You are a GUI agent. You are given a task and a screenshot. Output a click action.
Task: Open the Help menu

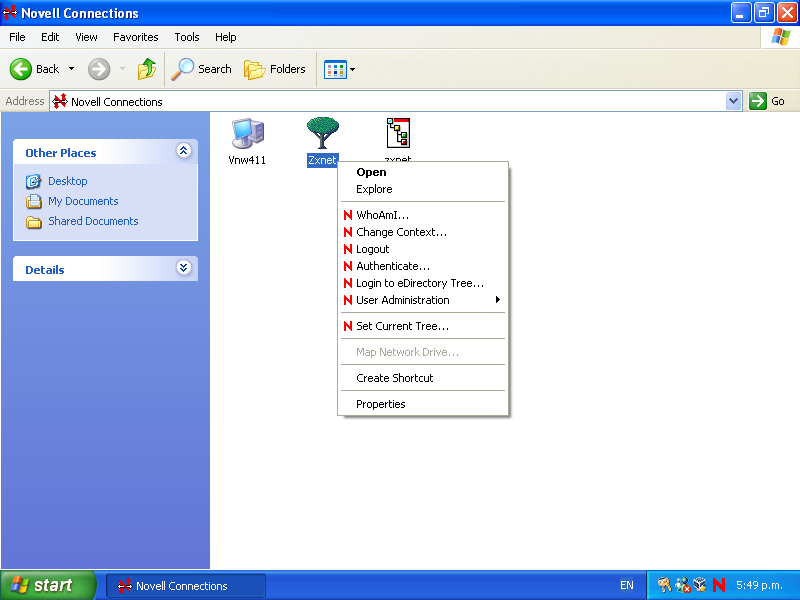(226, 37)
